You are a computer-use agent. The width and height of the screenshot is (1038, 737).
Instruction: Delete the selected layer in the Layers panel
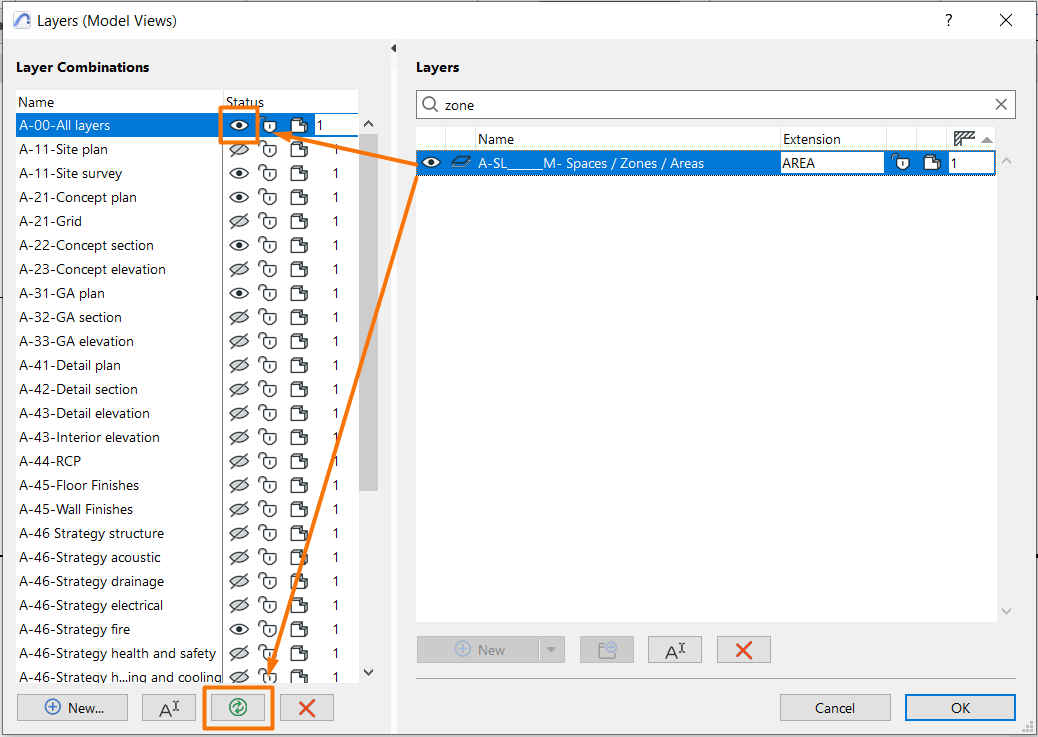(744, 649)
